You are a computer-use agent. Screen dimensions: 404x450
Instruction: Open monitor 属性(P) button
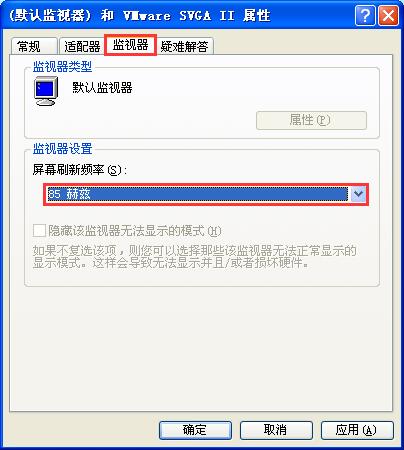tap(311, 120)
